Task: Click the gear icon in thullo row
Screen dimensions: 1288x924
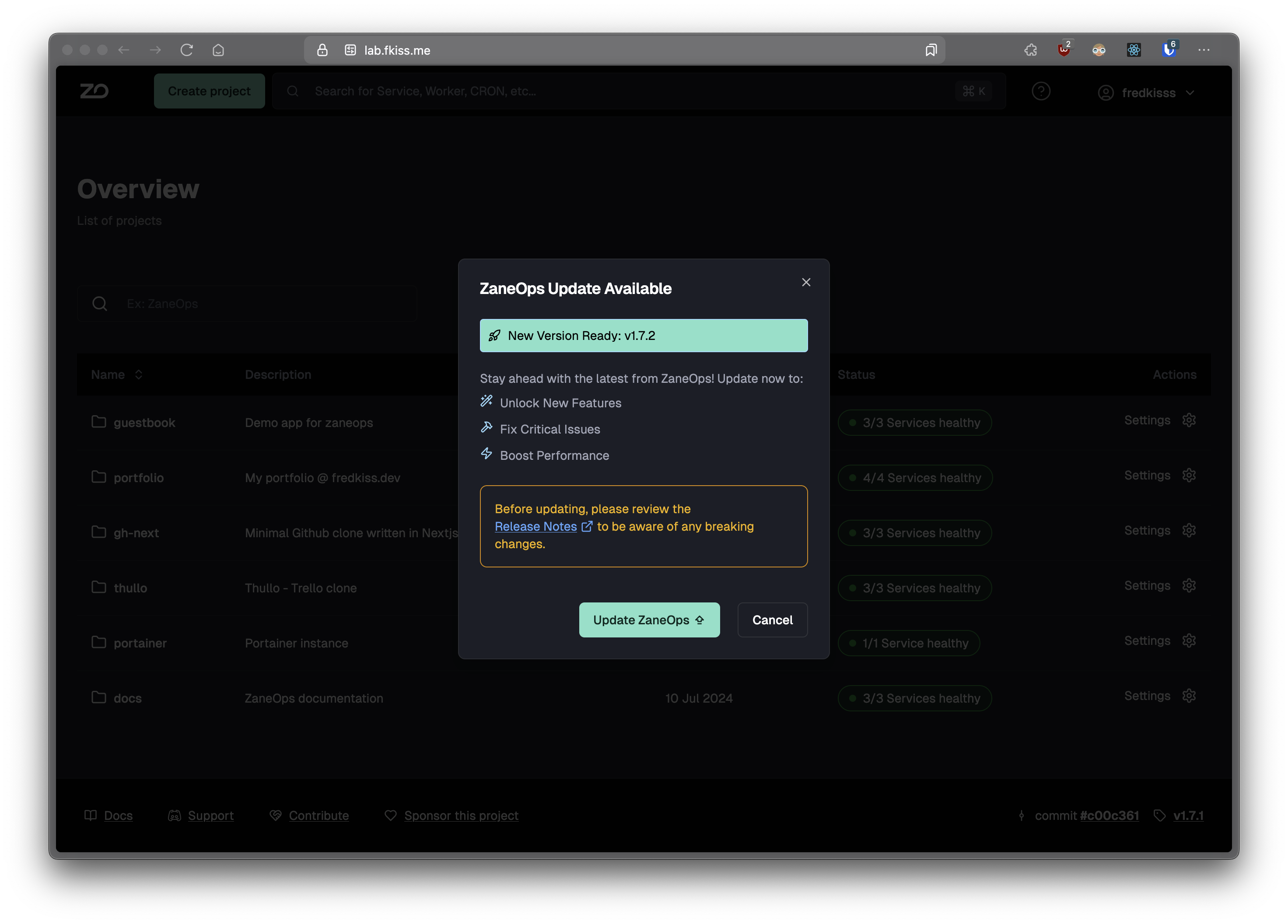Action: [1189, 585]
